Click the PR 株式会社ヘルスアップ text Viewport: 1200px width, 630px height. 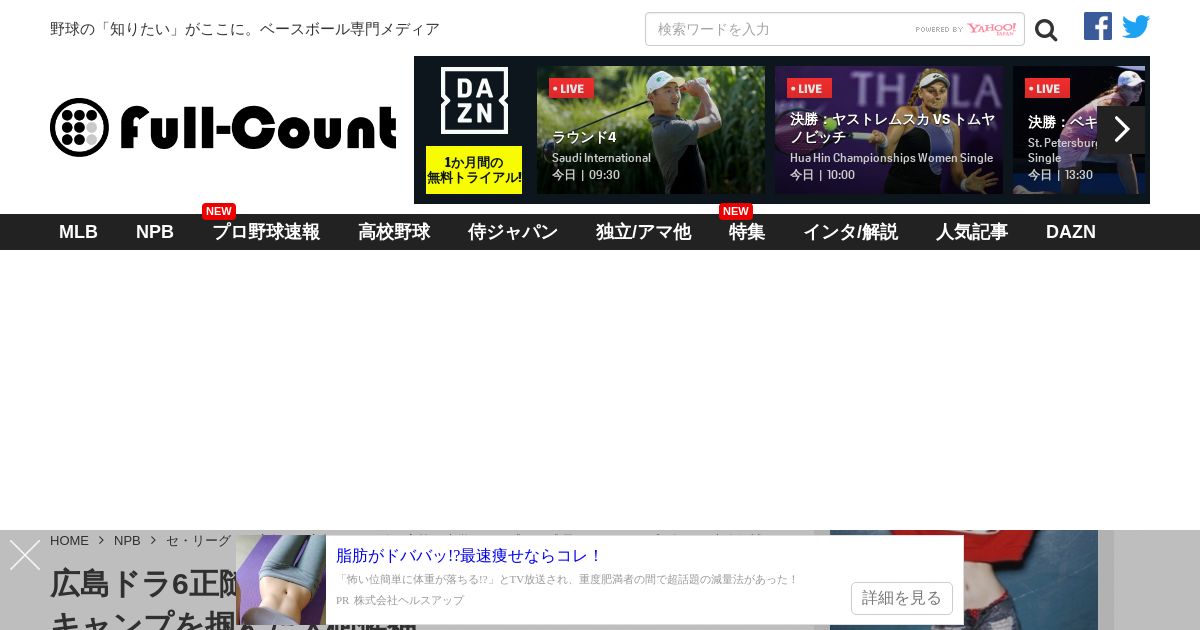pyautogui.click(x=400, y=600)
